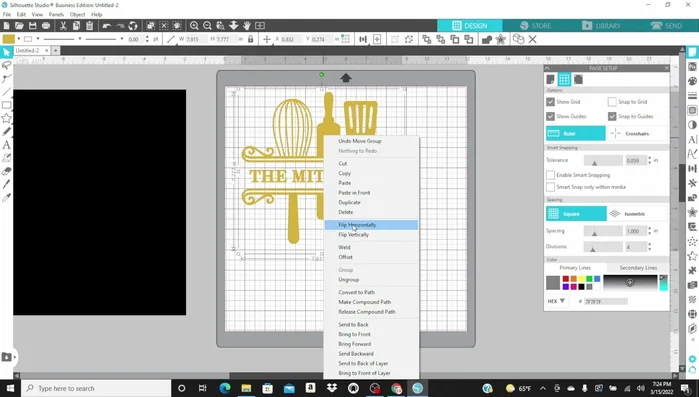Image resolution: width=699 pixels, height=397 pixels.
Task: Pick the red swatch in grid color
Action: tap(565, 279)
